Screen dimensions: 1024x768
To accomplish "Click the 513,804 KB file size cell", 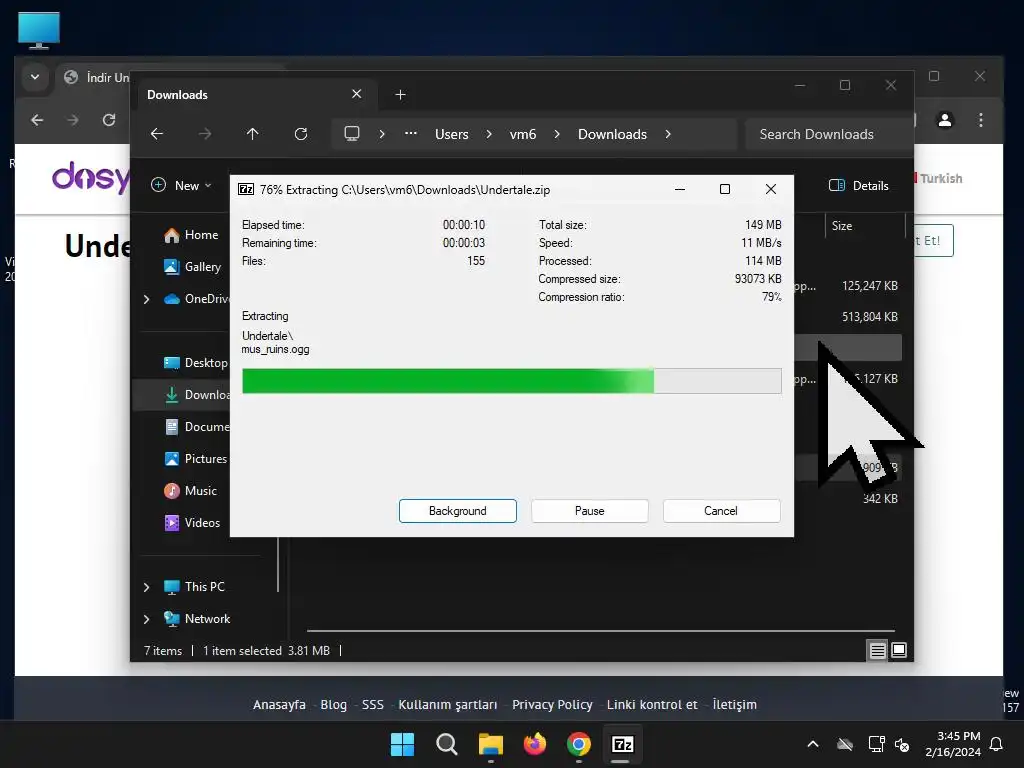I will coord(870,317).
